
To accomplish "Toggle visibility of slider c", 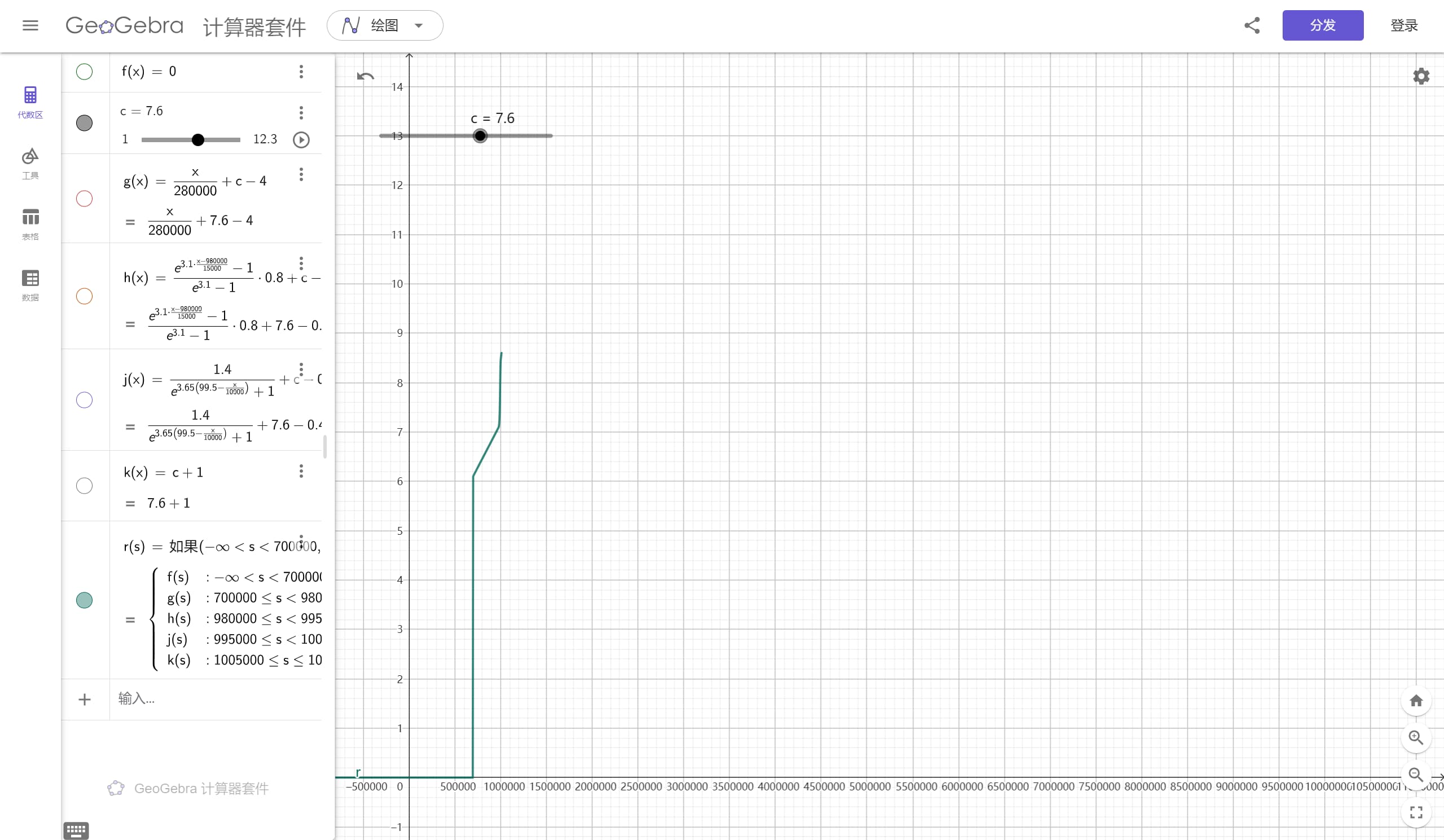I will 84,122.
